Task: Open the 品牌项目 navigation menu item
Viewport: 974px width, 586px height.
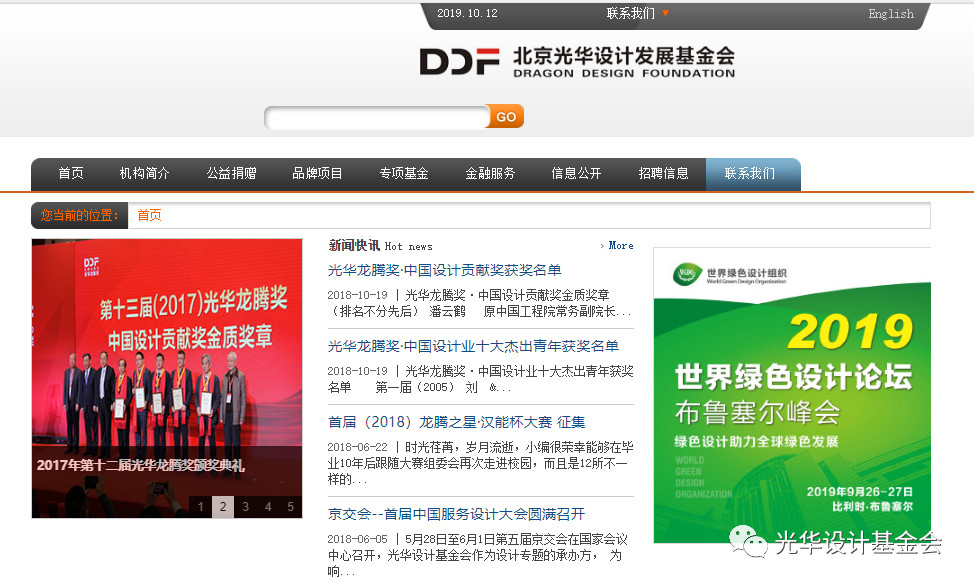Action: click(317, 173)
